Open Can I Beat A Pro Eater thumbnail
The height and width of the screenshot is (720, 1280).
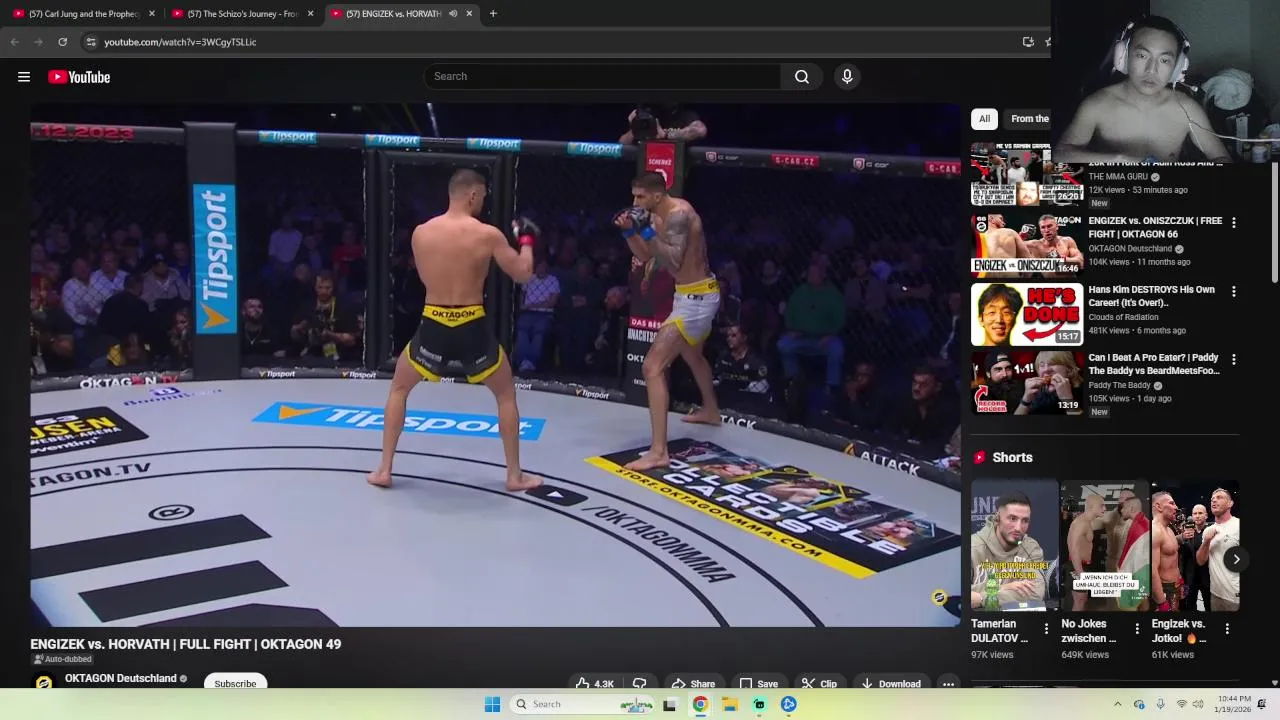[x=1026, y=382]
